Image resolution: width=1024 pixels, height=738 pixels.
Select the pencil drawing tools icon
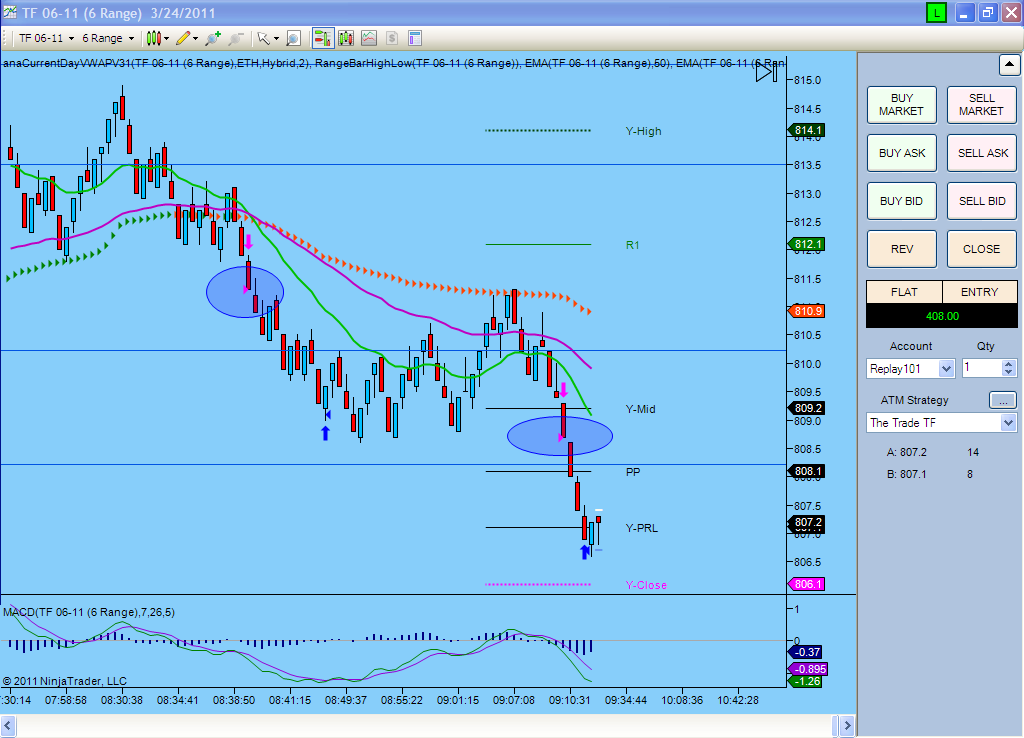tap(183, 39)
